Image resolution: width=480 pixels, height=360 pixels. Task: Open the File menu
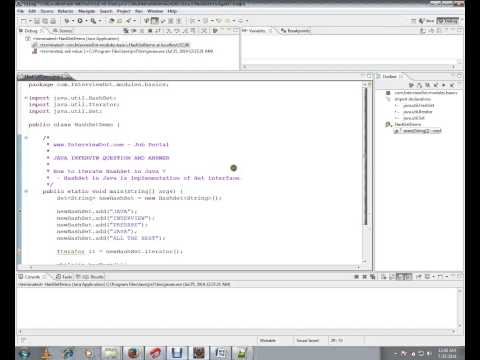tap(21, 11)
